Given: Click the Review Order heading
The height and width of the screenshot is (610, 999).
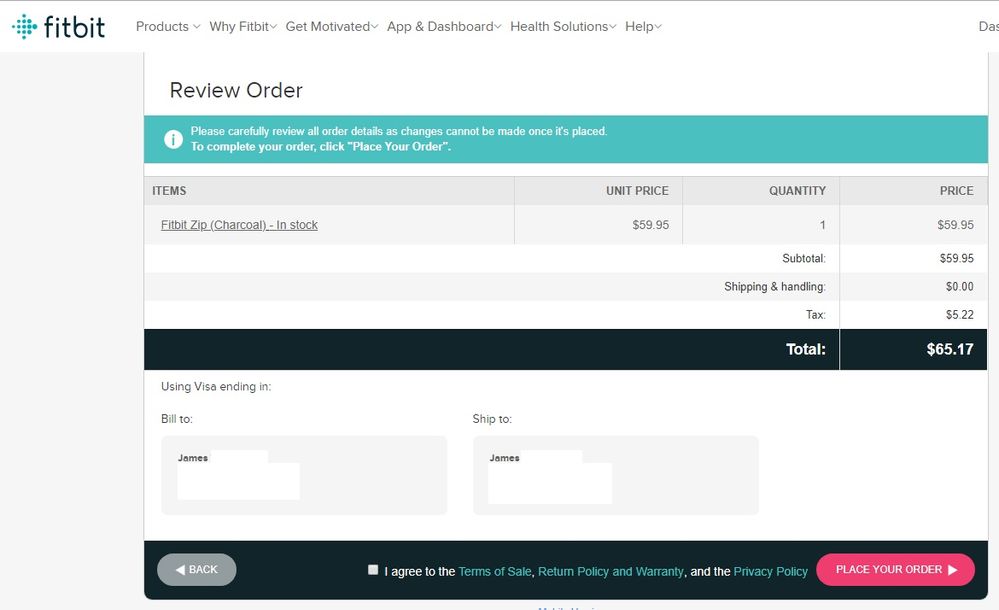Looking at the screenshot, I should click(x=236, y=91).
